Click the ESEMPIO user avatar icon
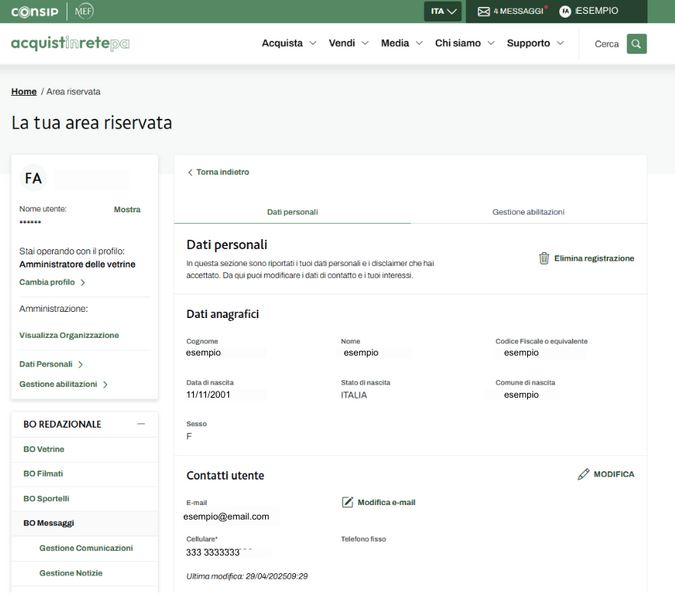This screenshot has height=600, width=675. tap(565, 12)
